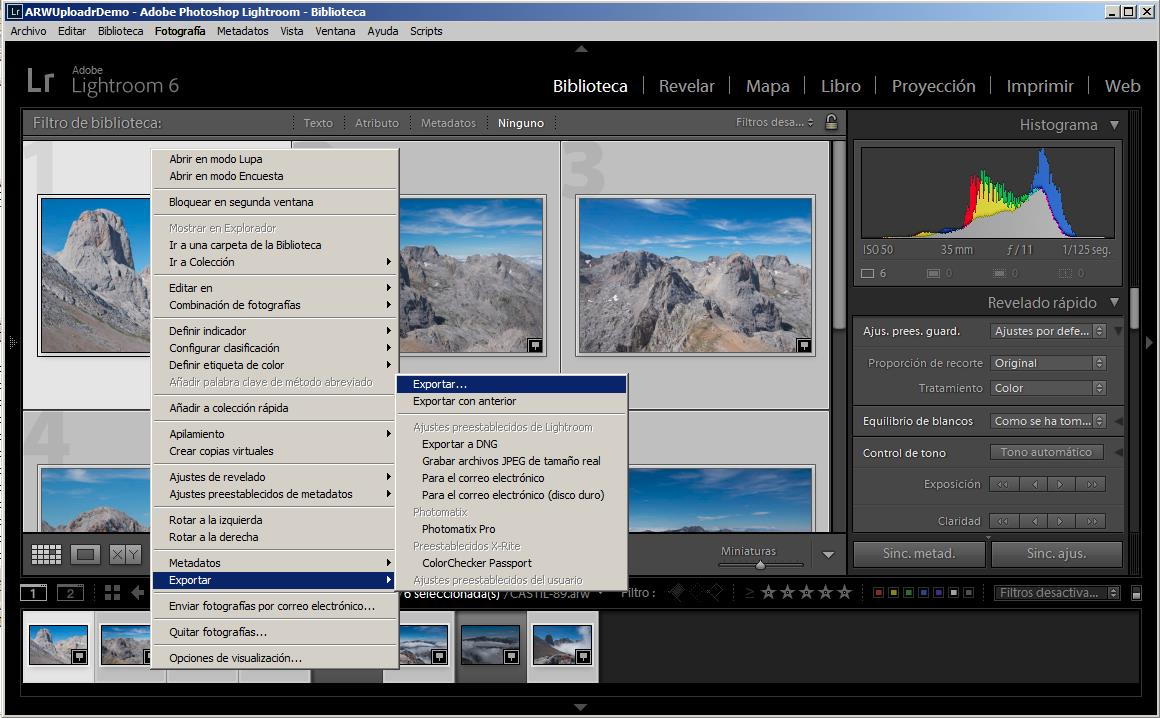Set filter to five star rating
The width and height of the screenshot is (1160, 718).
844,592
